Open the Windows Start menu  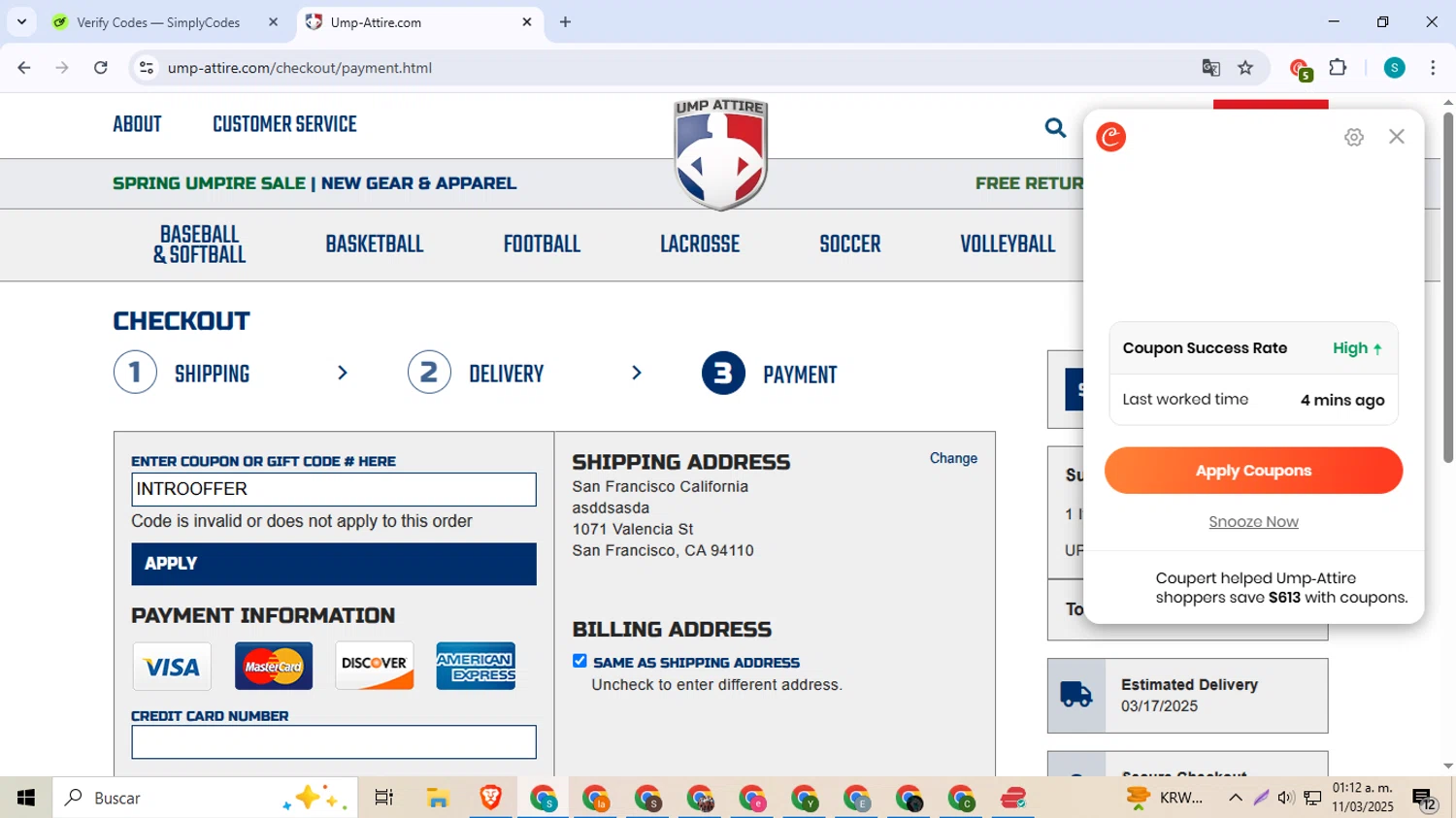(x=26, y=798)
